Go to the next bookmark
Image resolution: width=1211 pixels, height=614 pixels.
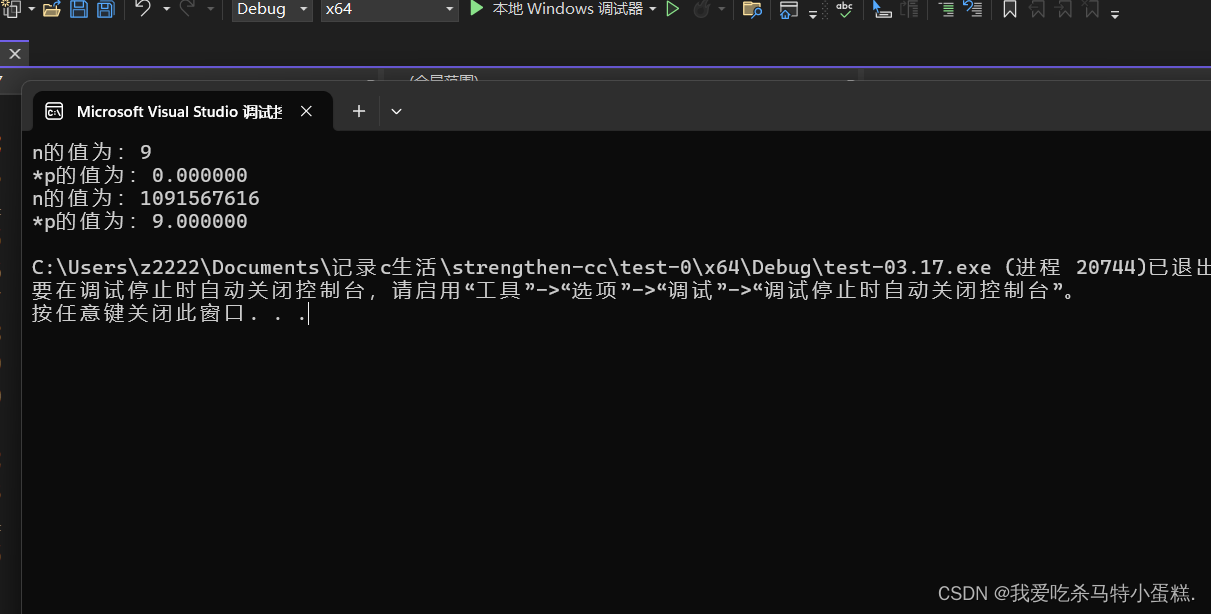(1064, 10)
